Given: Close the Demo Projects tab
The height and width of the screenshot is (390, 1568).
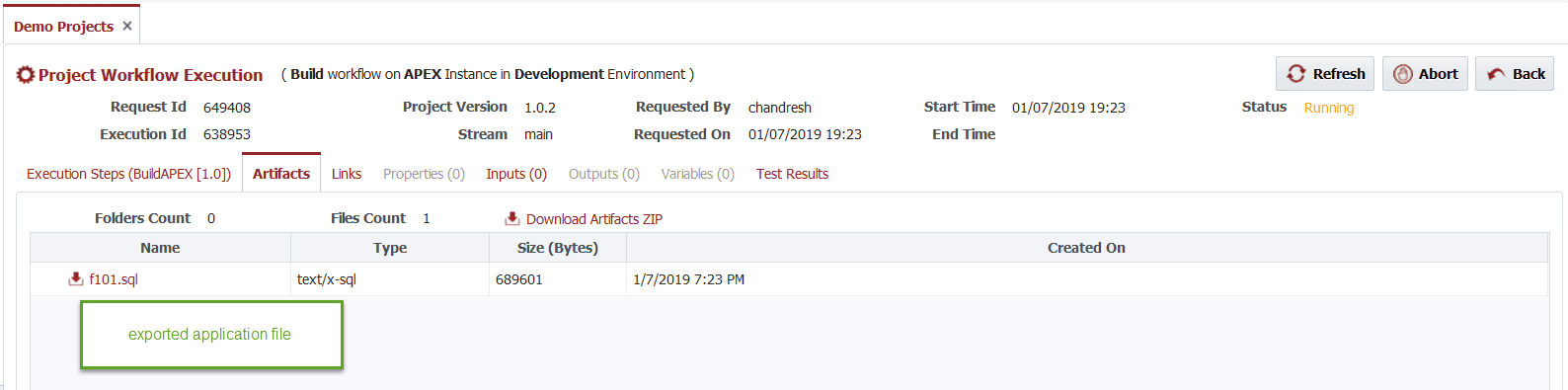Looking at the screenshot, I should coord(127,26).
